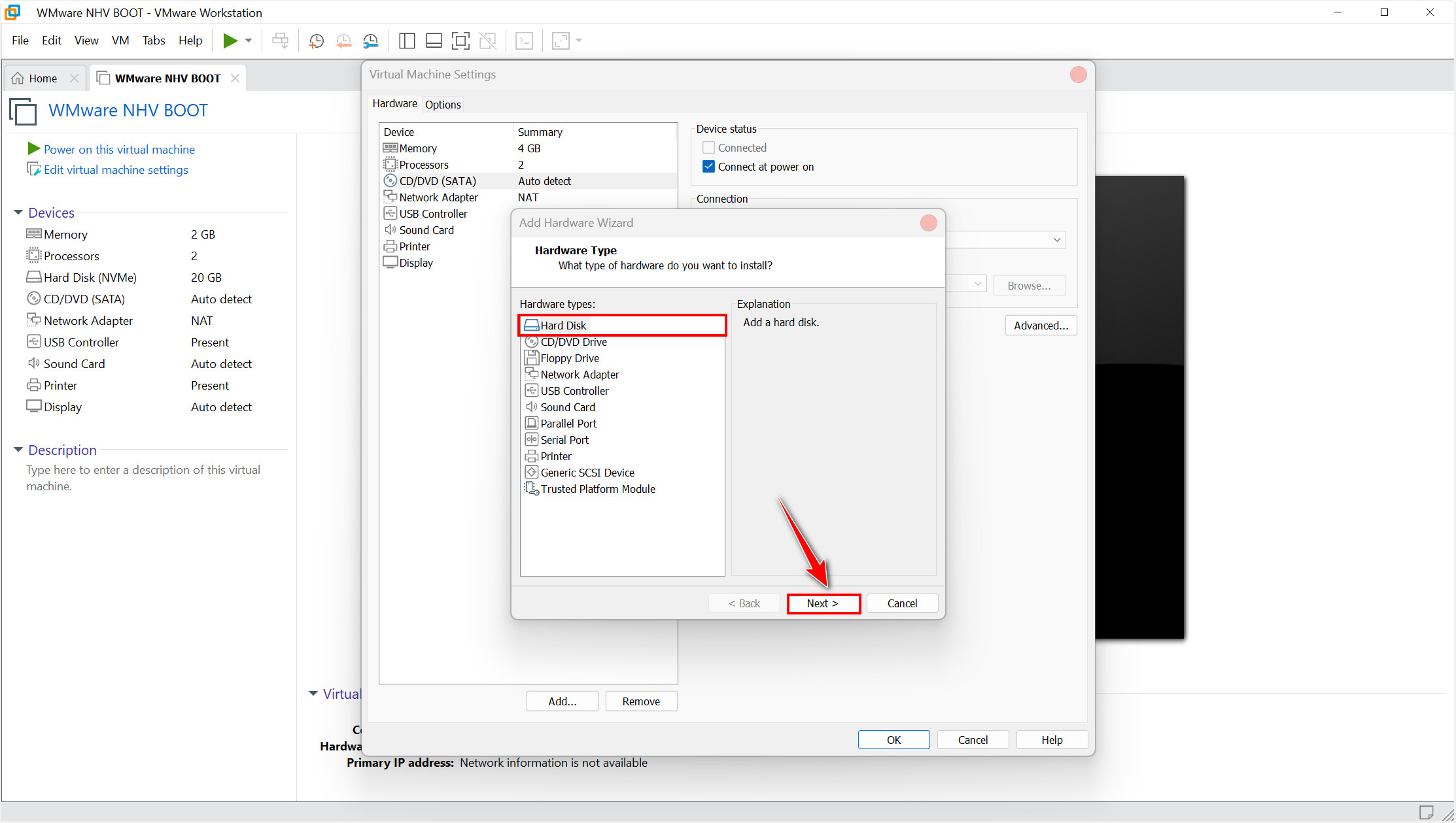The width and height of the screenshot is (1456, 823).
Task: Switch to the Options tab
Action: 443,105
